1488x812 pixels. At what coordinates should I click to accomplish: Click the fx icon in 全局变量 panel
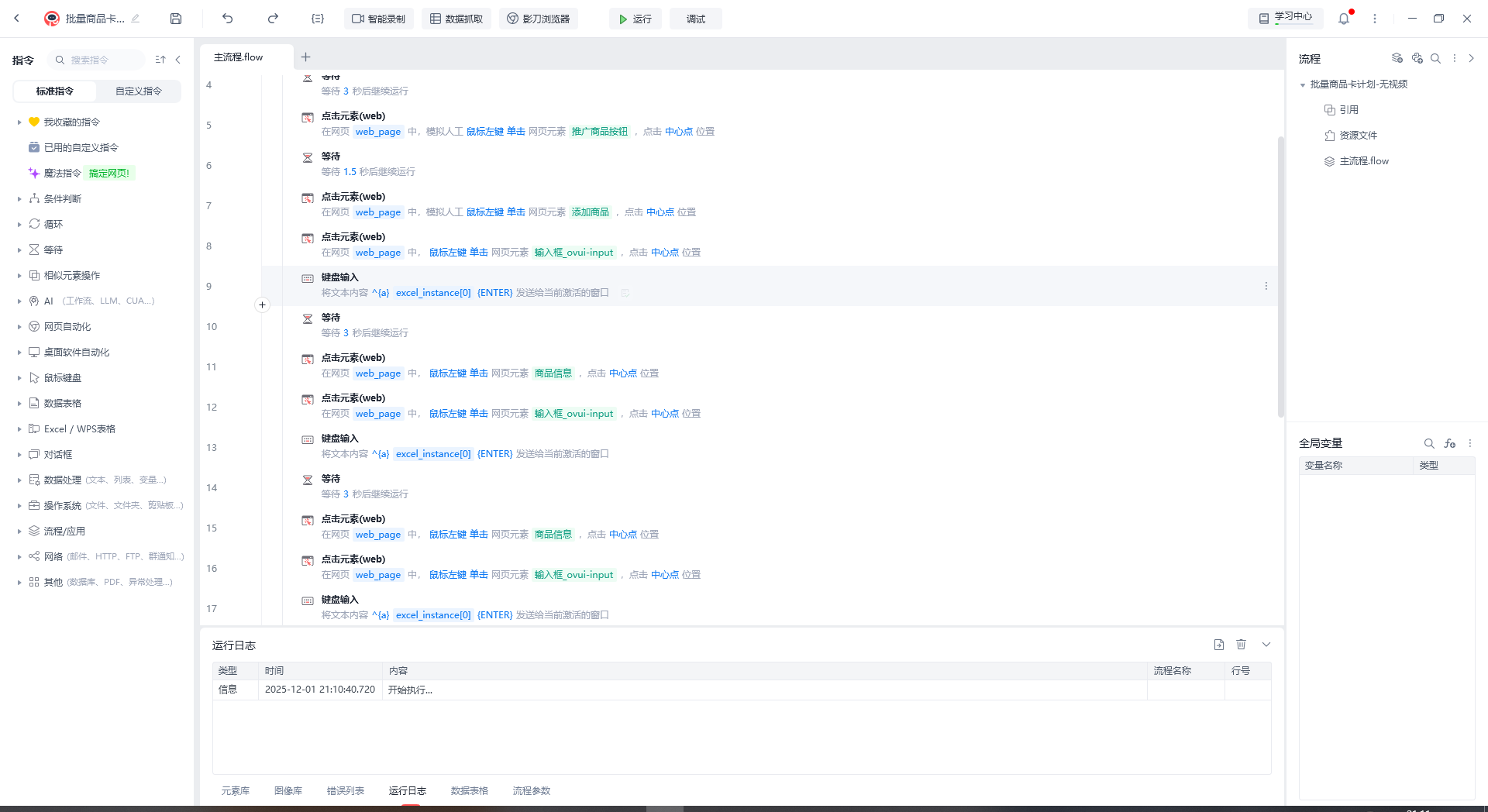(x=1450, y=443)
